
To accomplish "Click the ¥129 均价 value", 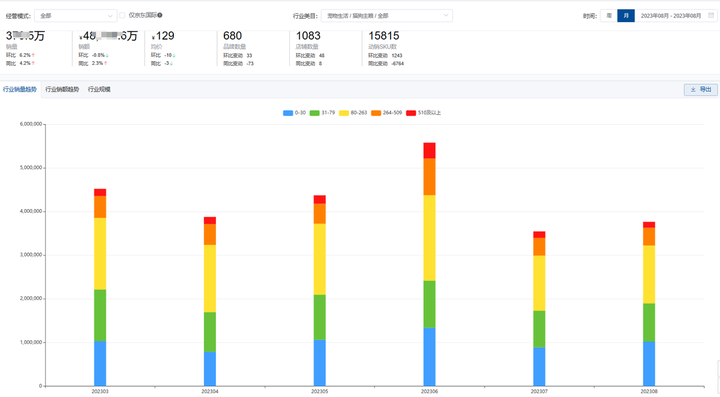I will (163, 36).
